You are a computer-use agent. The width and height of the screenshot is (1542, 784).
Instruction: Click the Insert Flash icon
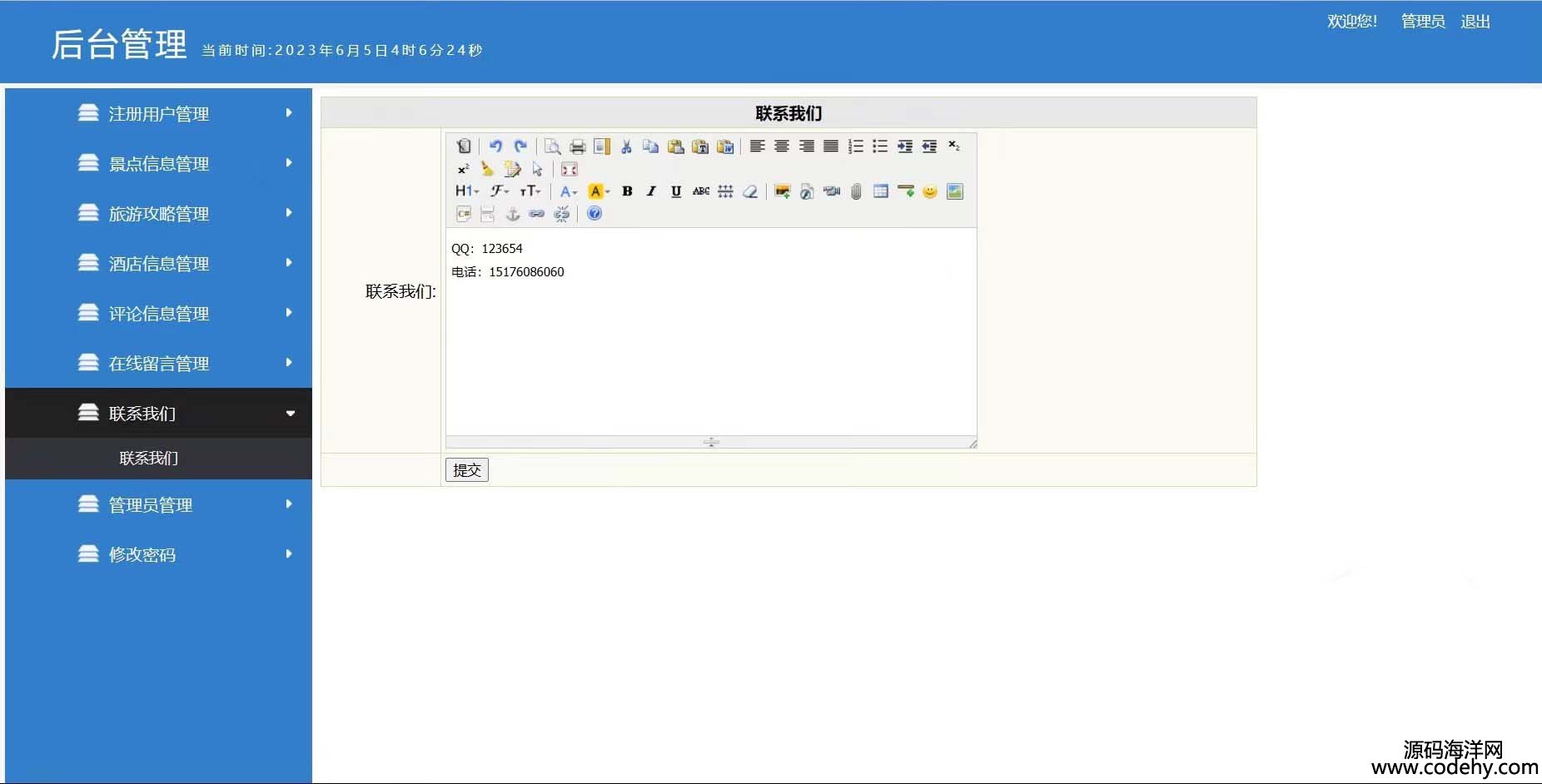click(807, 191)
